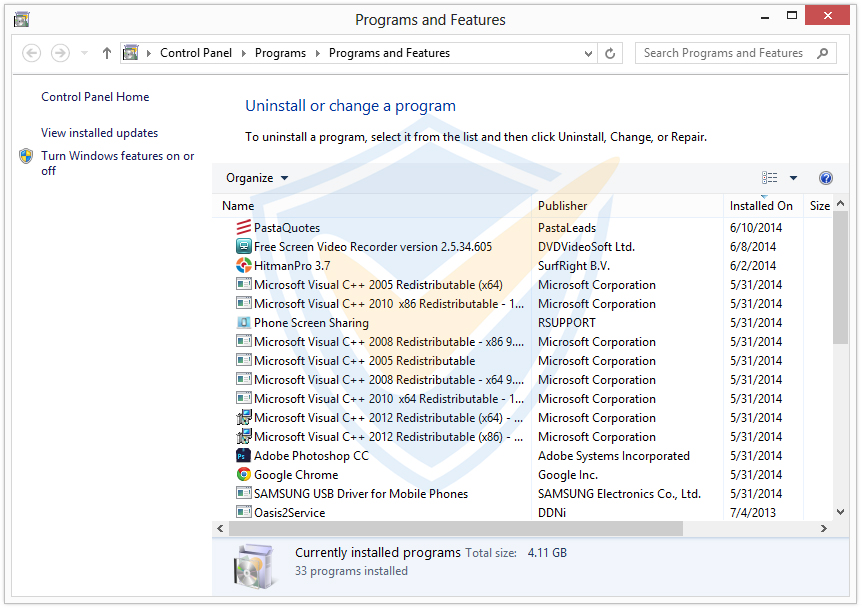Open address bar history dropdown

coord(588,53)
